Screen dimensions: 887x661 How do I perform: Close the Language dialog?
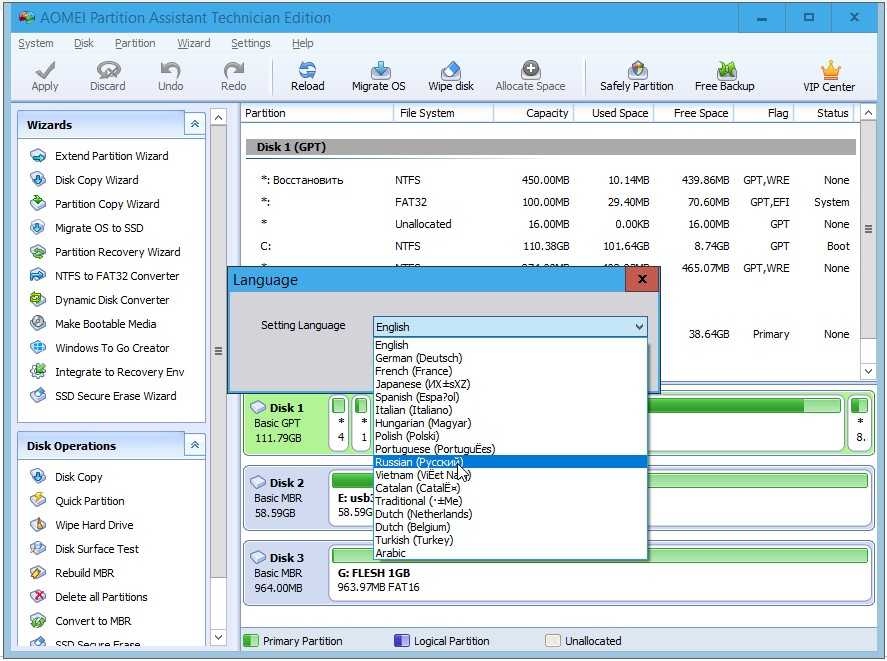point(642,280)
